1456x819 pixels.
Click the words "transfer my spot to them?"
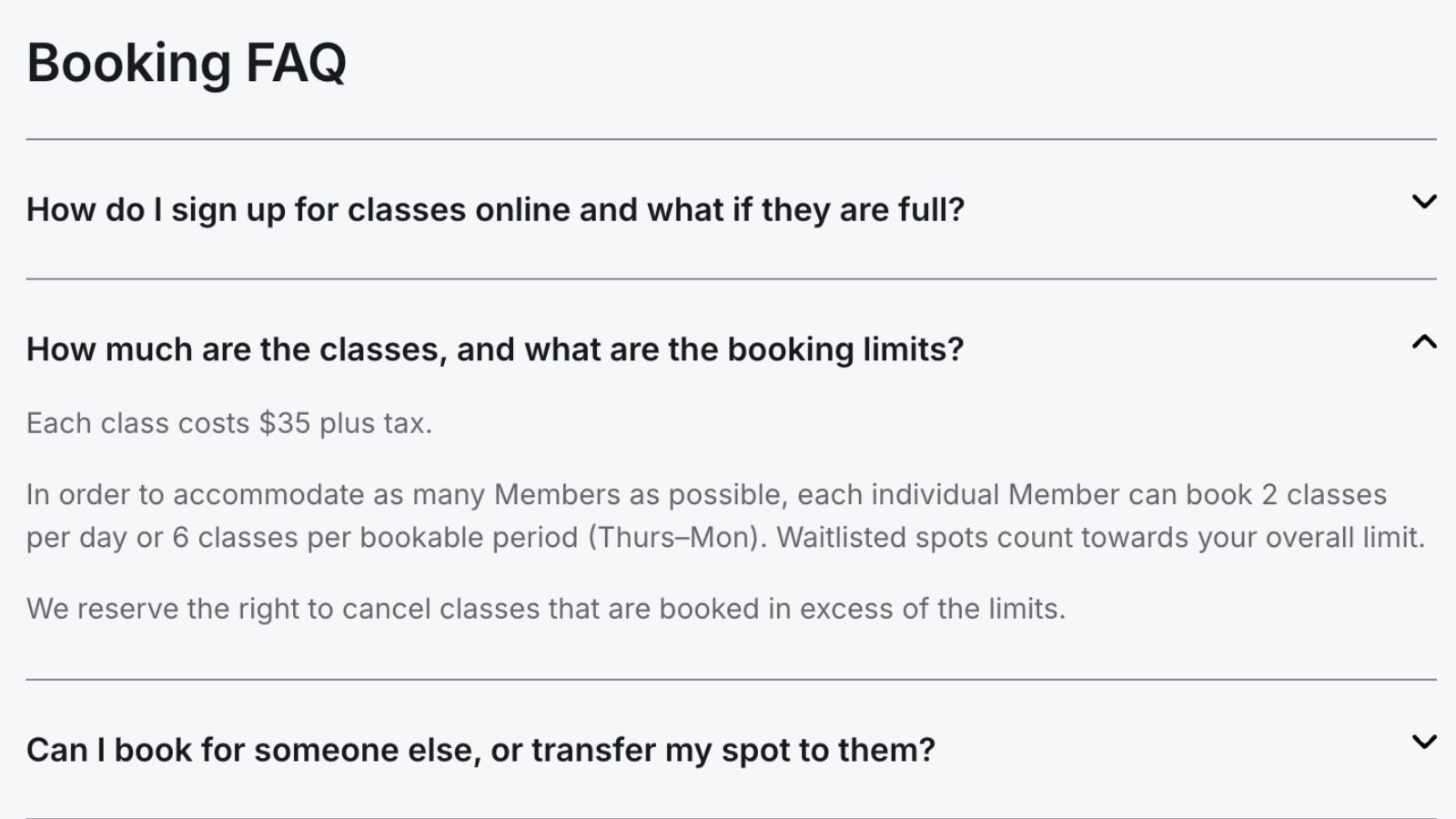[733, 751]
